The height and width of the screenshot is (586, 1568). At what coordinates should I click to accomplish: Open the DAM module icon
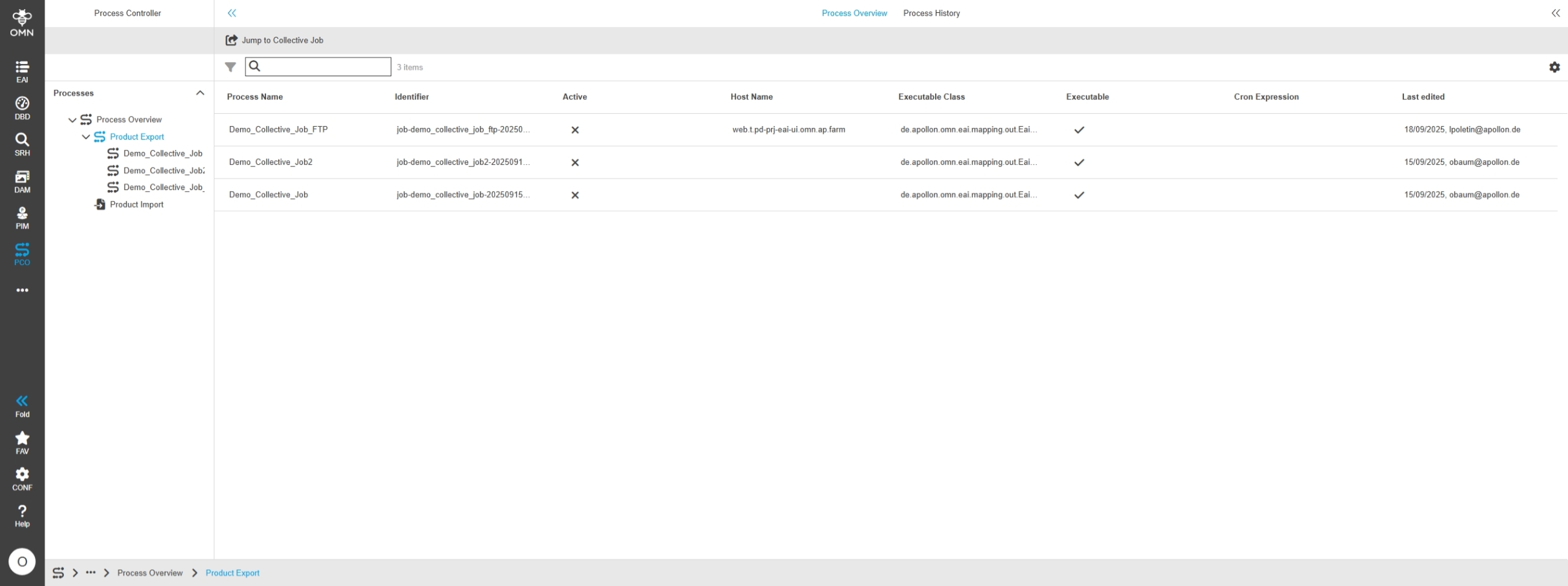click(22, 181)
